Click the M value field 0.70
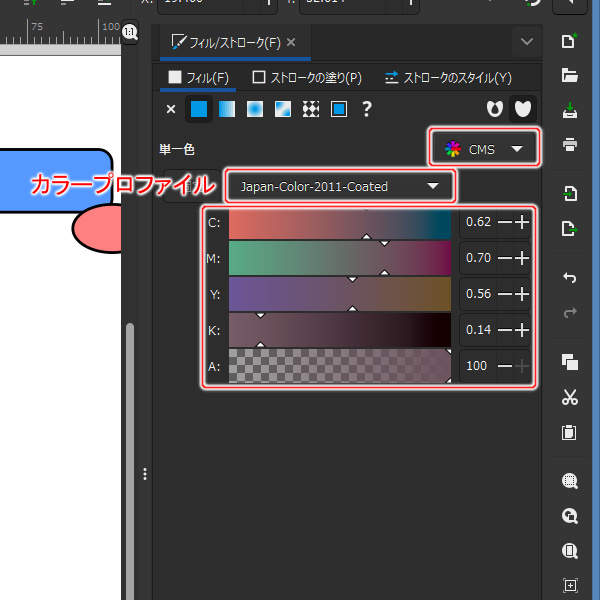Image resolution: width=600 pixels, height=600 pixels. [478, 258]
